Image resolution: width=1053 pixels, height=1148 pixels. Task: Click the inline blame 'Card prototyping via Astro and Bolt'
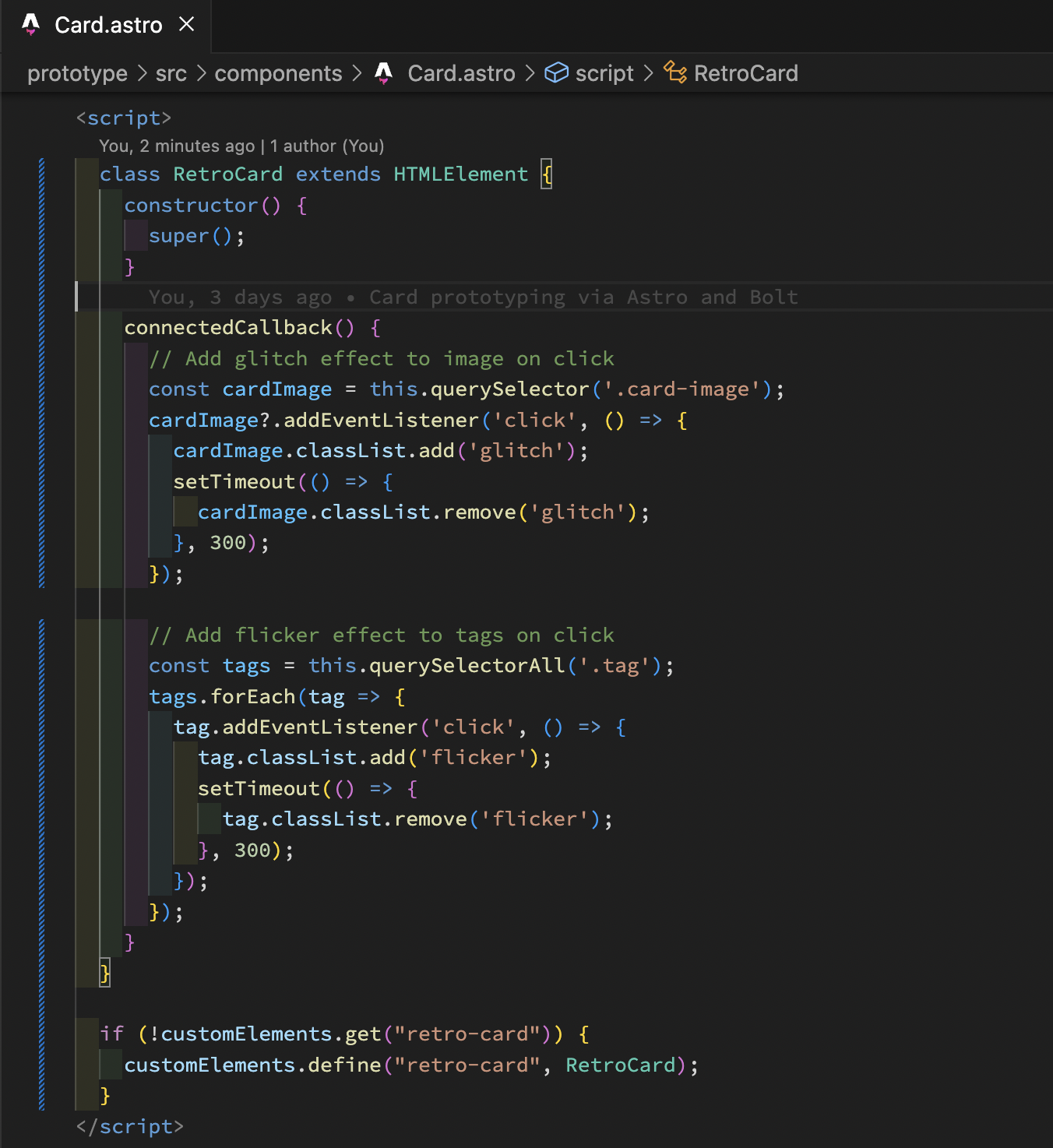click(583, 297)
